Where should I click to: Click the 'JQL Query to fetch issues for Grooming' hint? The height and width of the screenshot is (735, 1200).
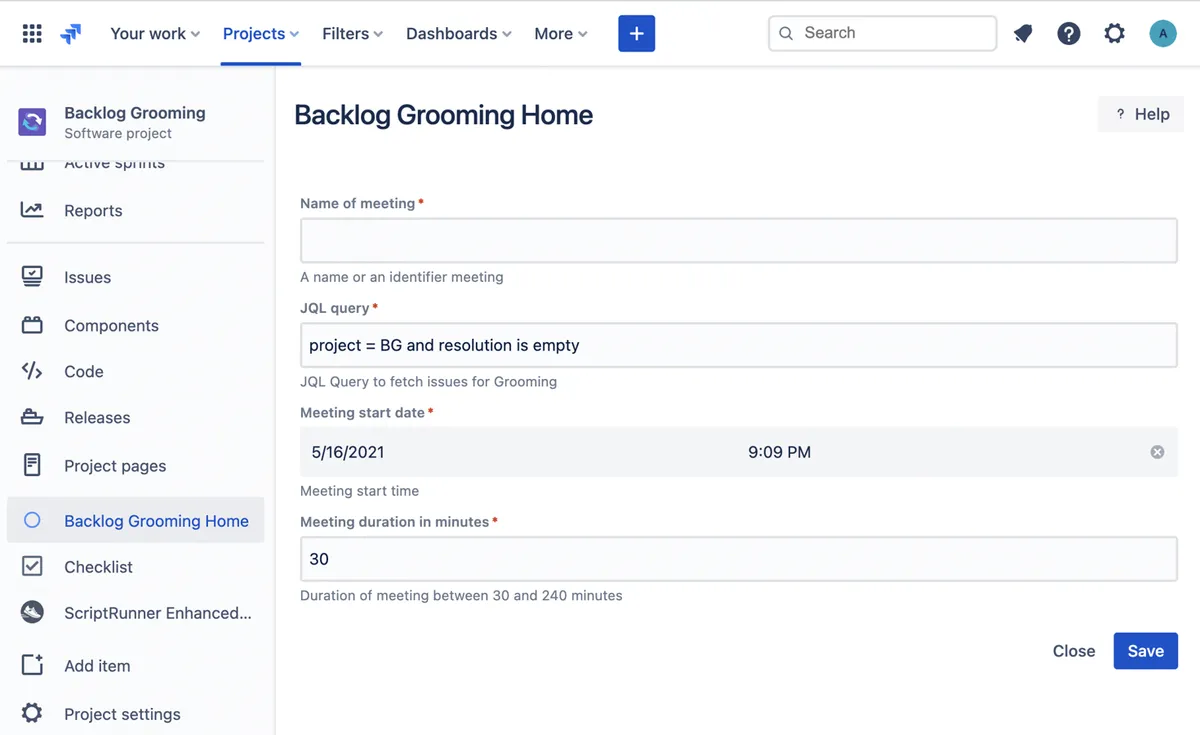(428, 381)
